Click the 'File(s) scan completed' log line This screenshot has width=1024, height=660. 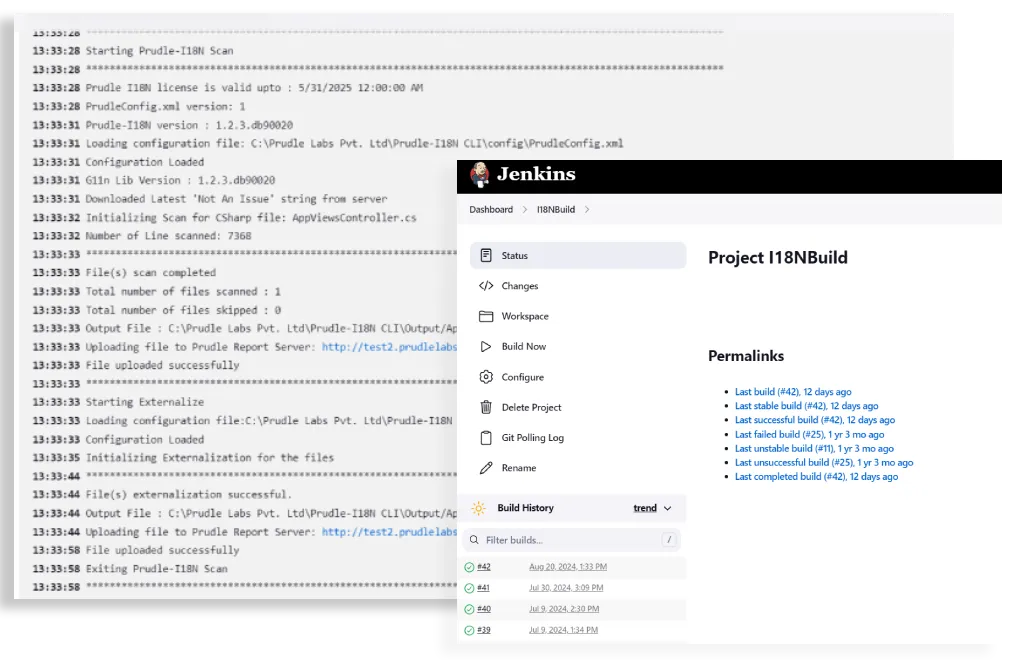point(151,273)
